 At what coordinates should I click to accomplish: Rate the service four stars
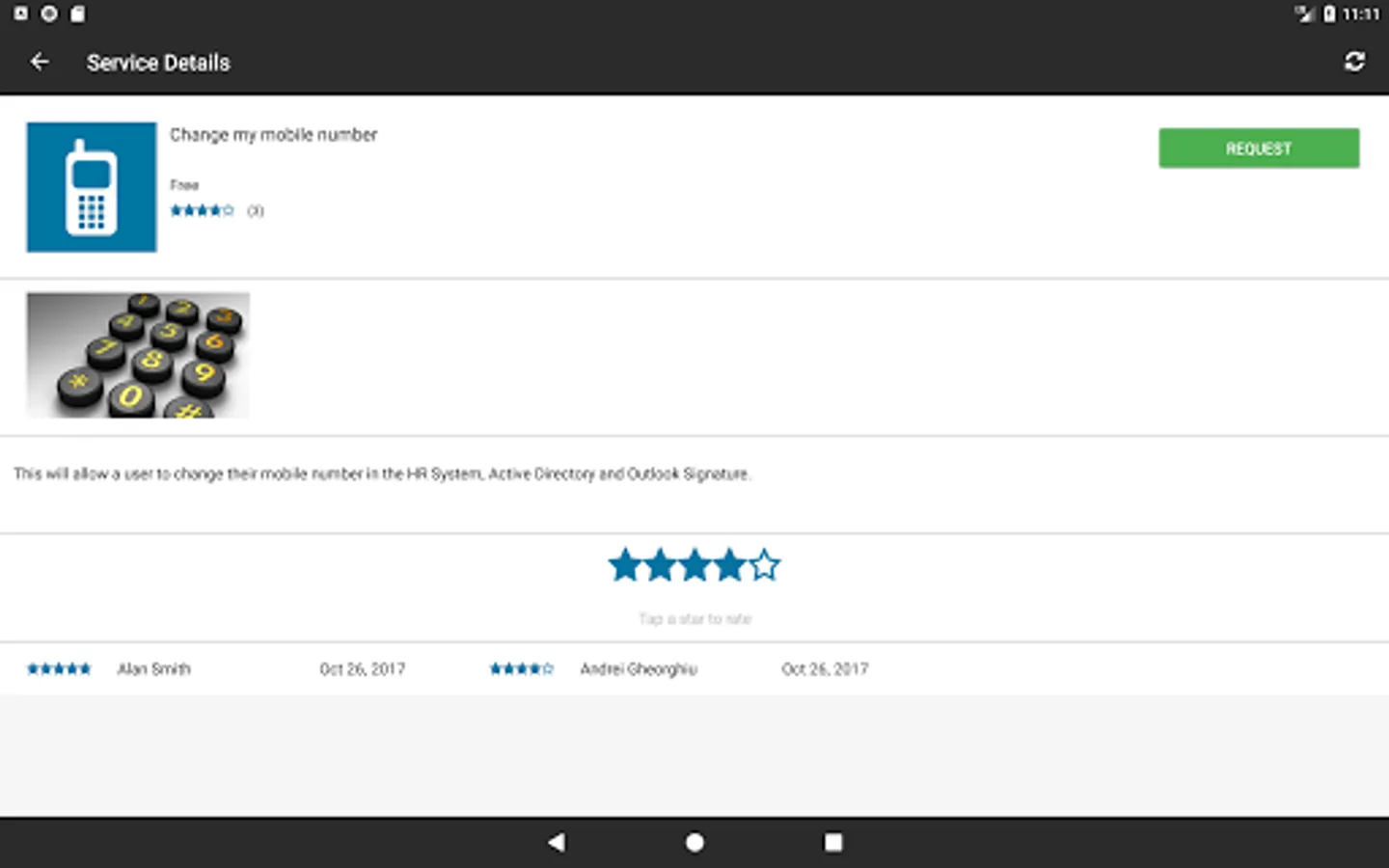[729, 566]
